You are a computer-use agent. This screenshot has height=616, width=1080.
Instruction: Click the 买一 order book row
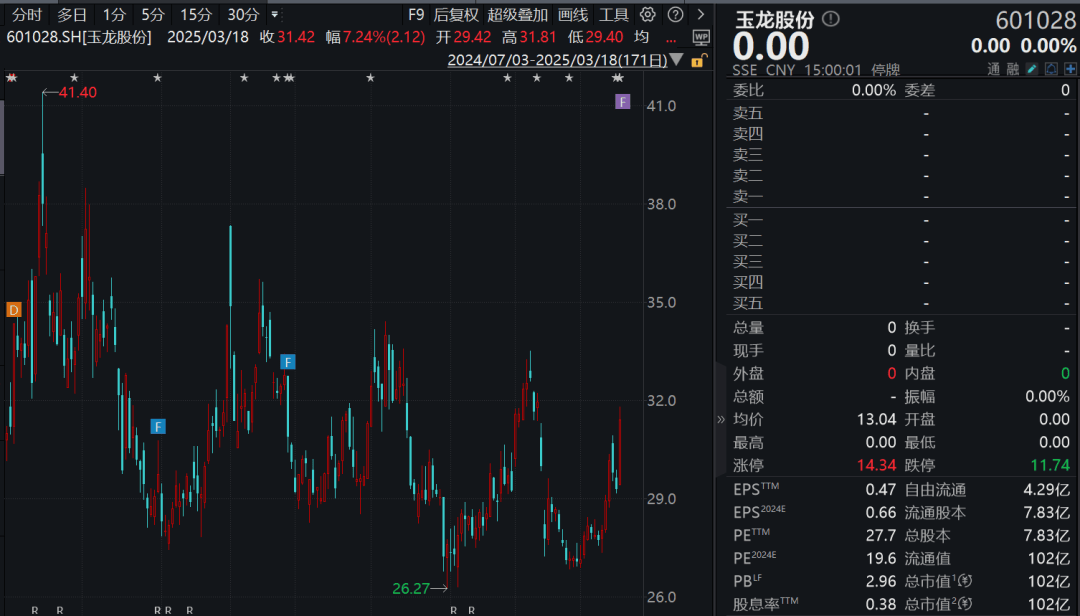(x=901, y=220)
